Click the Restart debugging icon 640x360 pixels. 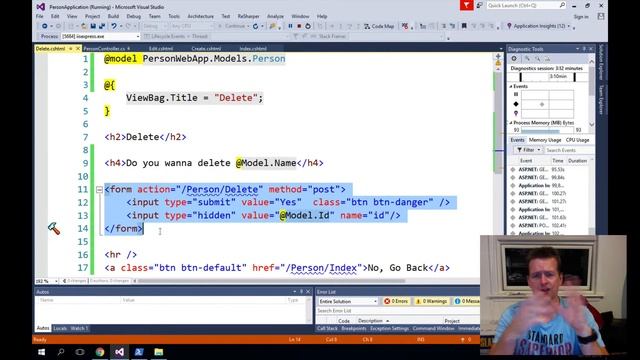pyautogui.click(x=308, y=26)
